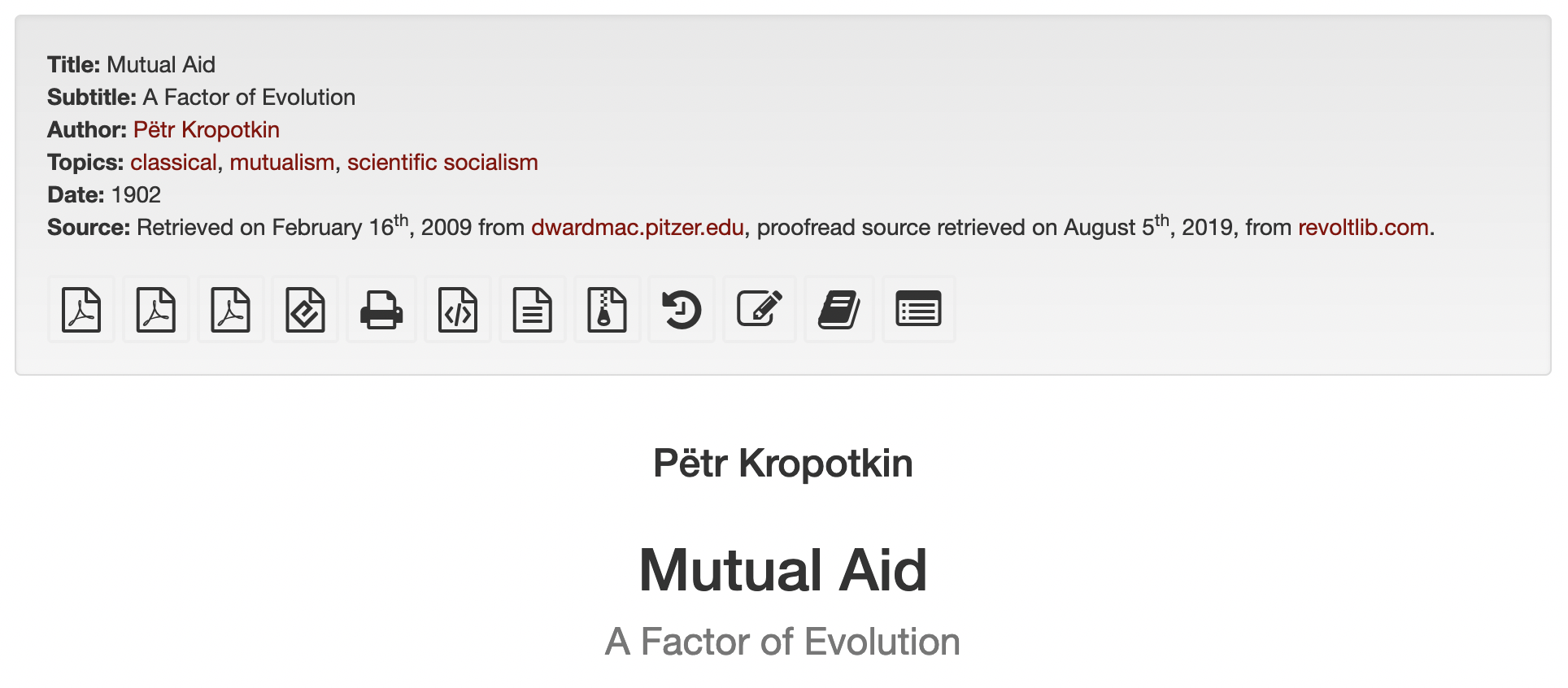Click the large Mutual Aid heading
This screenshot has height=688, width=1568.
point(783,570)
